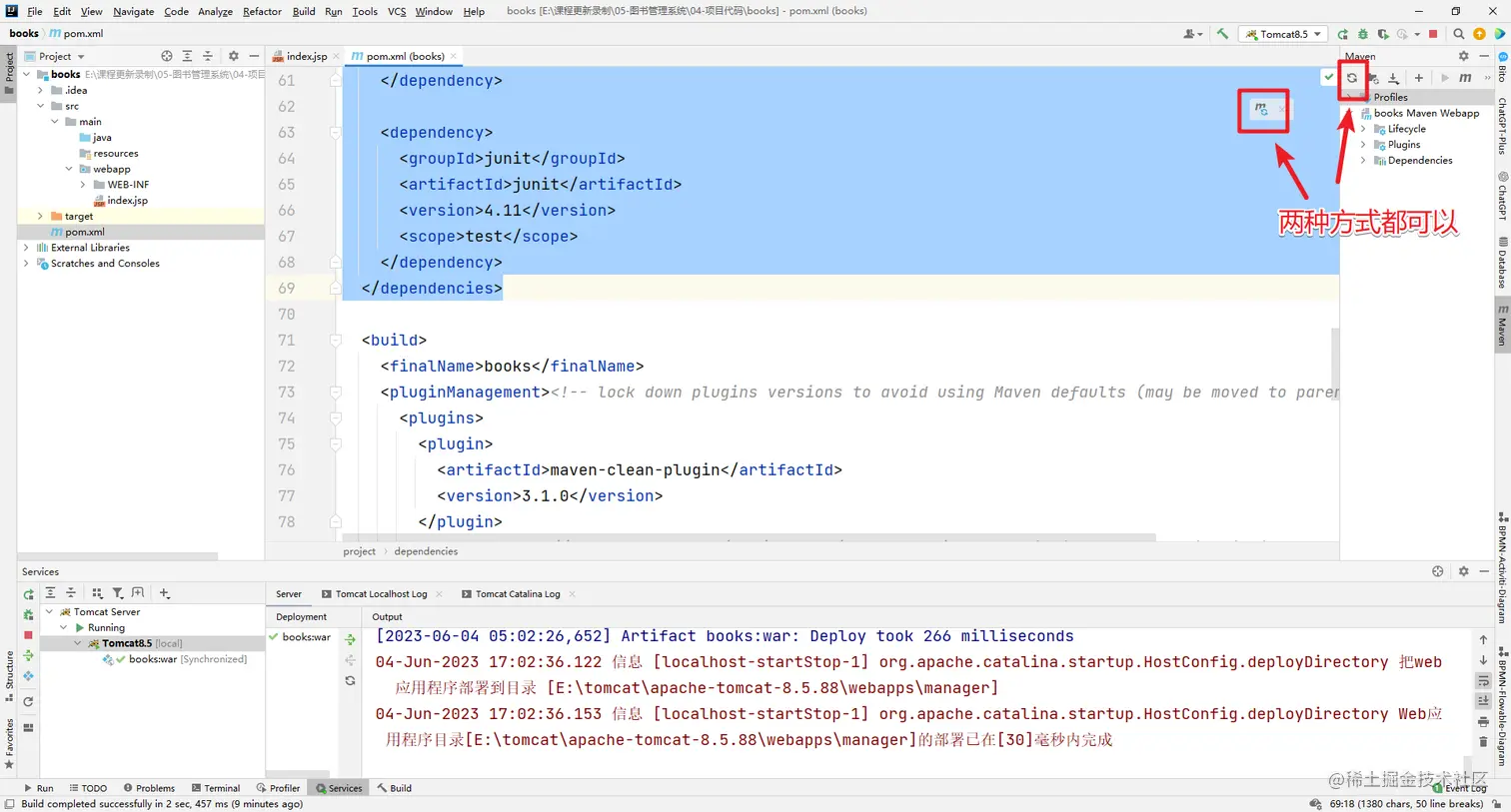Toggle Database tool window side tab
Image resolution: width=1511 pixels, height=812 pixels.
tap(1502, 262)
